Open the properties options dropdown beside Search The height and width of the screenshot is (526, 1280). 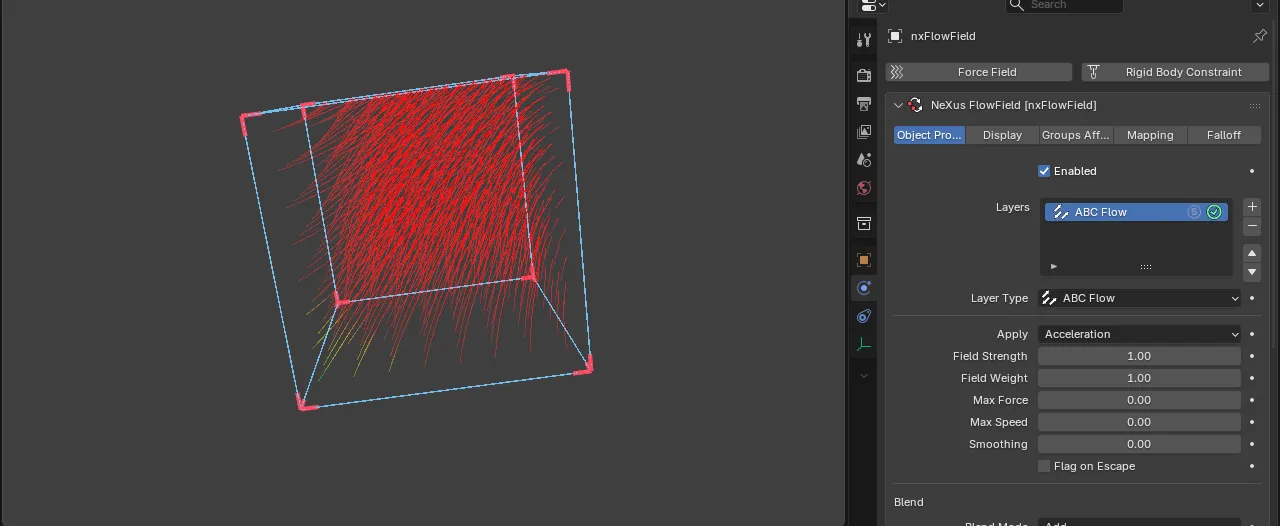click(x=1260, y=5)
